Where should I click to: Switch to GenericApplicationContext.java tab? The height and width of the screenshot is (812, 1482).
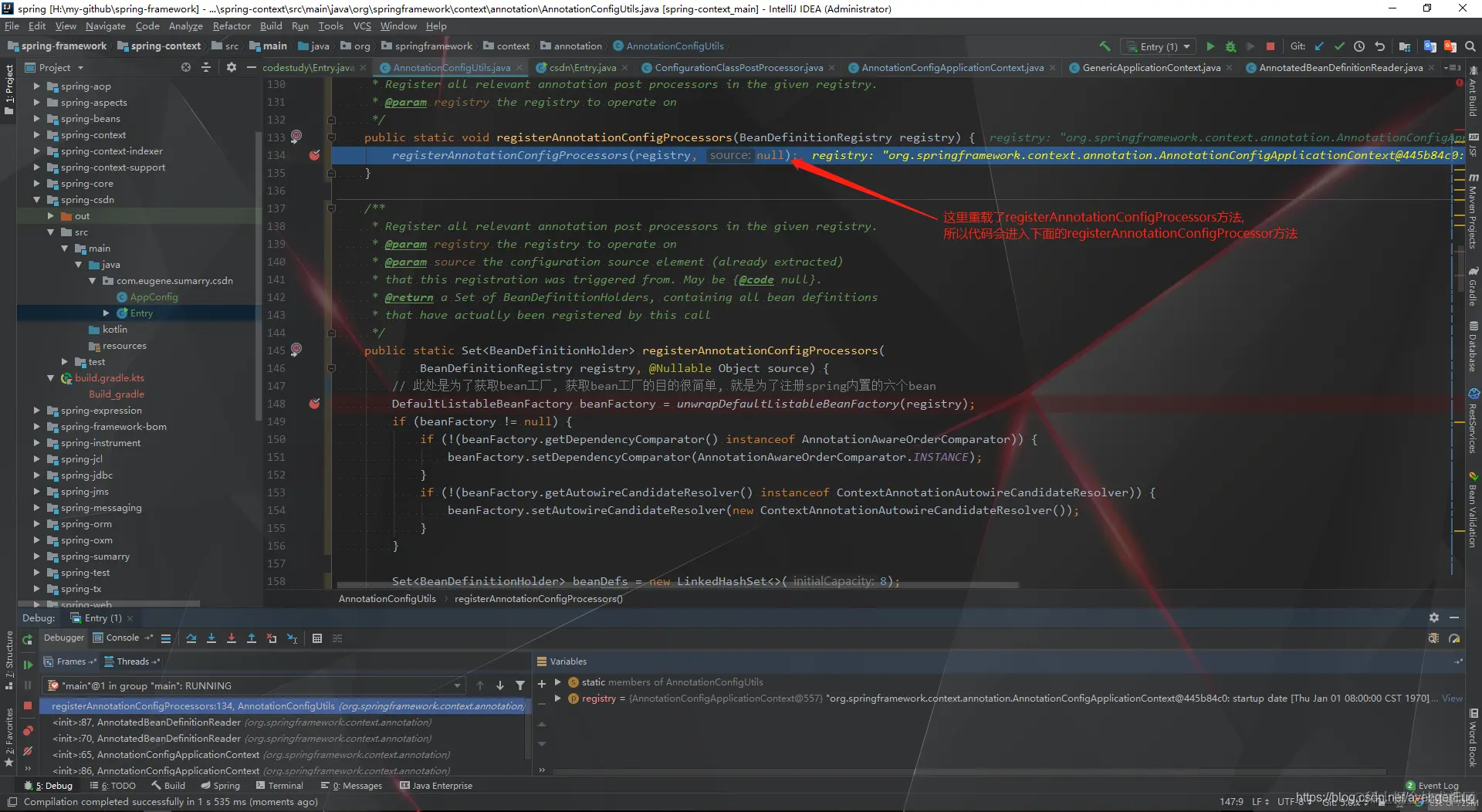click(1150, 68)
